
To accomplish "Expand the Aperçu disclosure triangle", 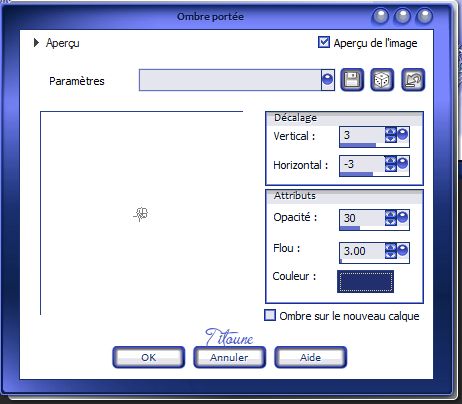I will (x=36, y=43).
